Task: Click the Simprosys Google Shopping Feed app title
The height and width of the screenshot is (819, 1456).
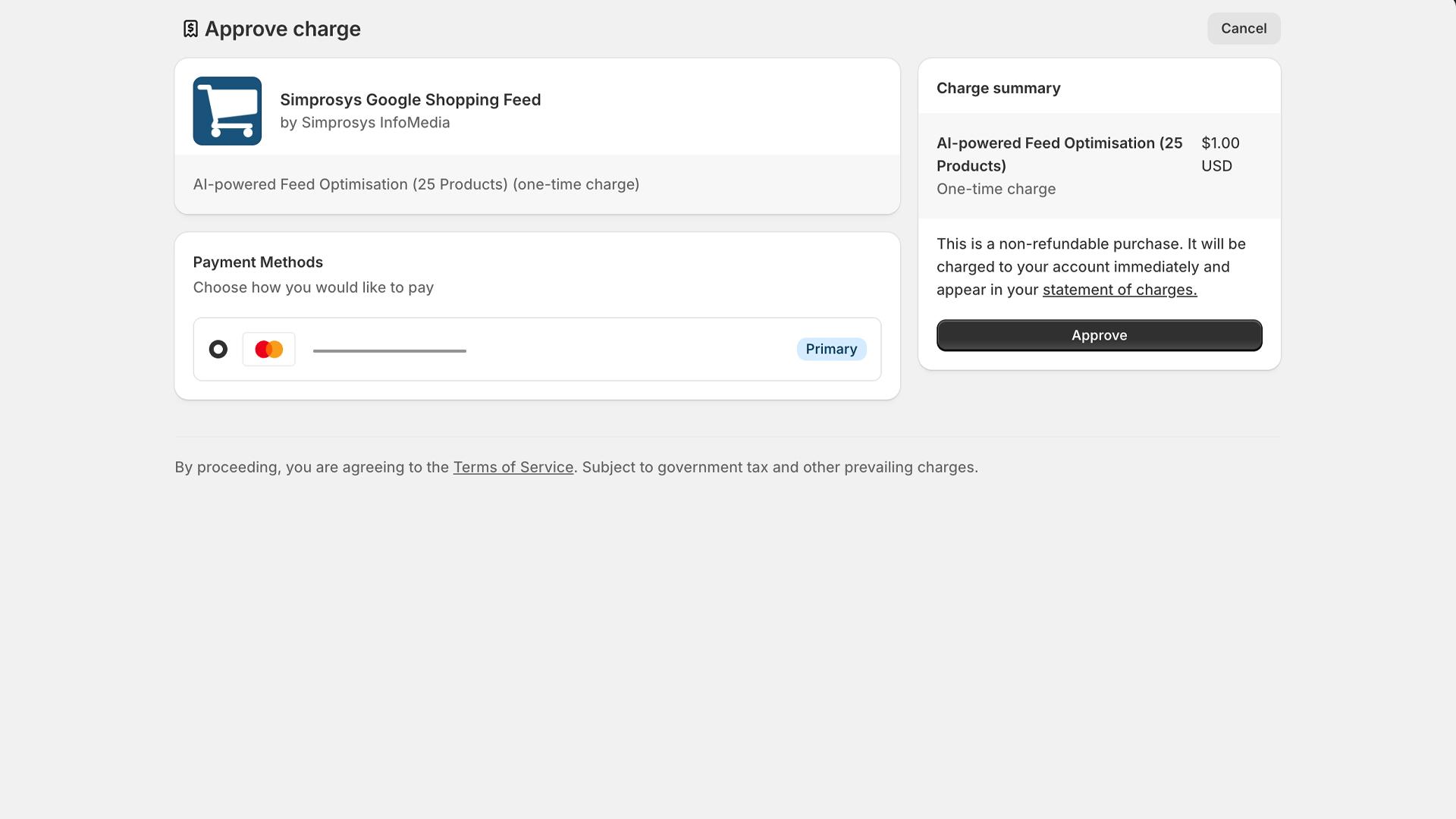Action: tap(412, 99)
